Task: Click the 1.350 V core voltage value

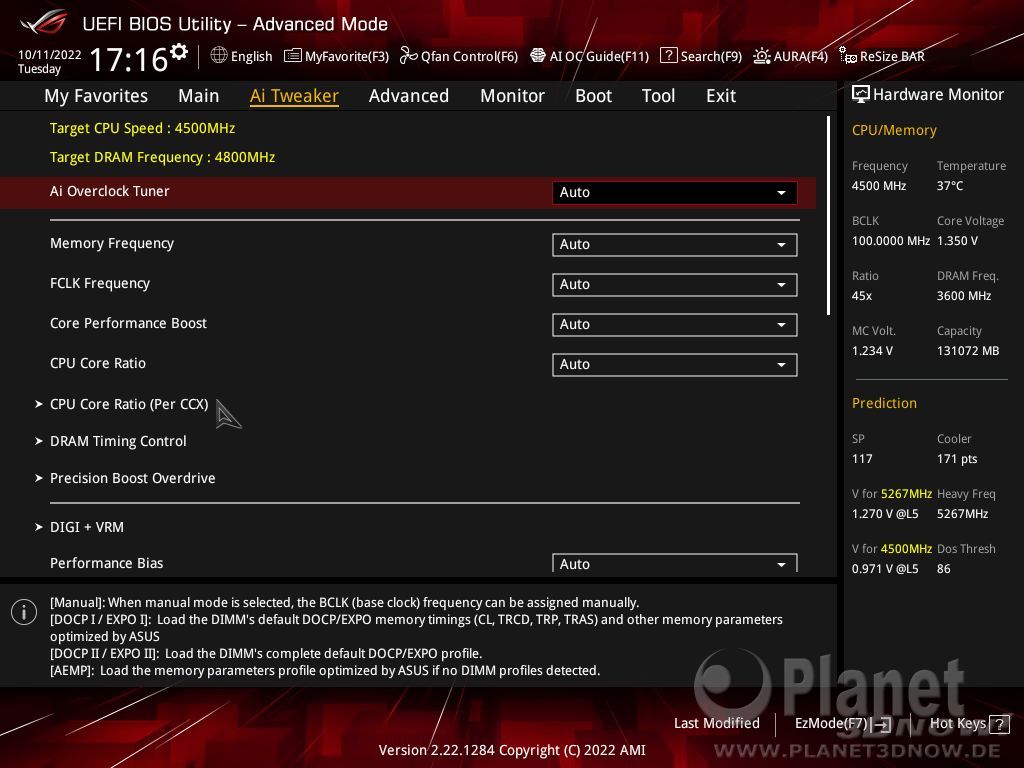Action: coord(957,241)
